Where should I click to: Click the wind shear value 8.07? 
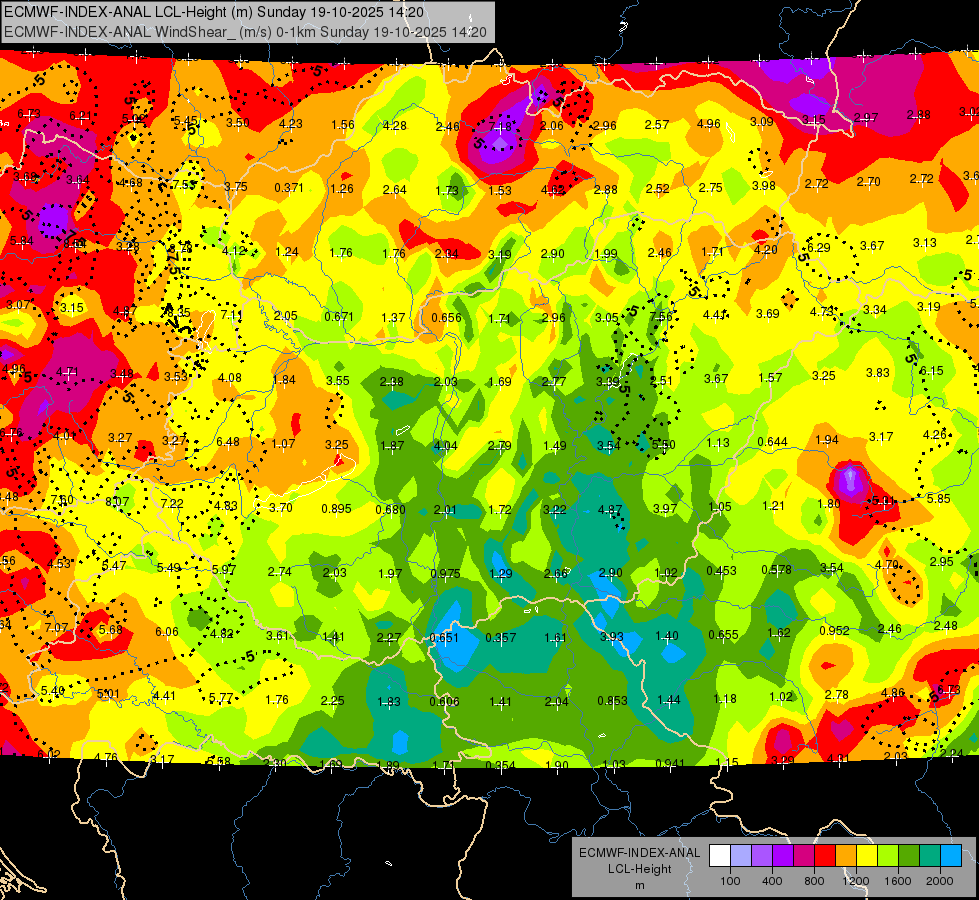coord(117,502)
